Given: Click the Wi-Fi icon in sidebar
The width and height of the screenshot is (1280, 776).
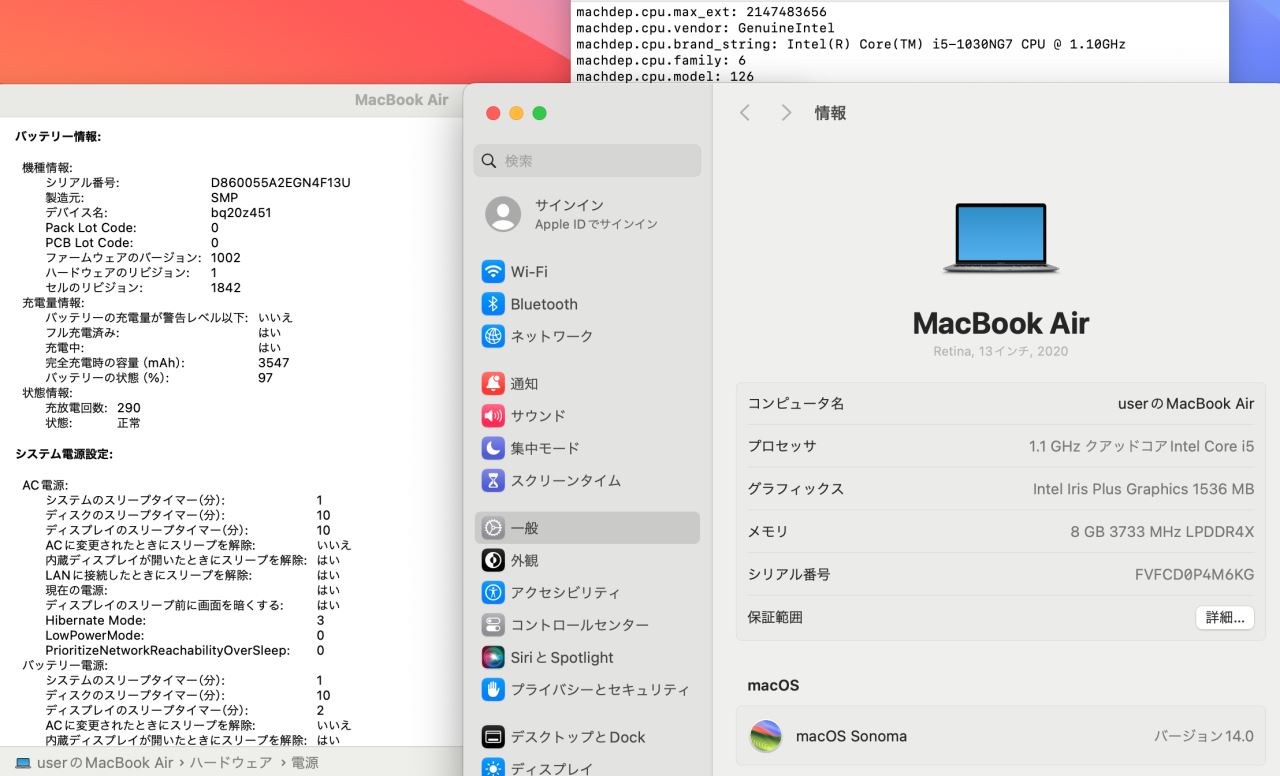Looking at the screenshot, I should coord(493,272).
